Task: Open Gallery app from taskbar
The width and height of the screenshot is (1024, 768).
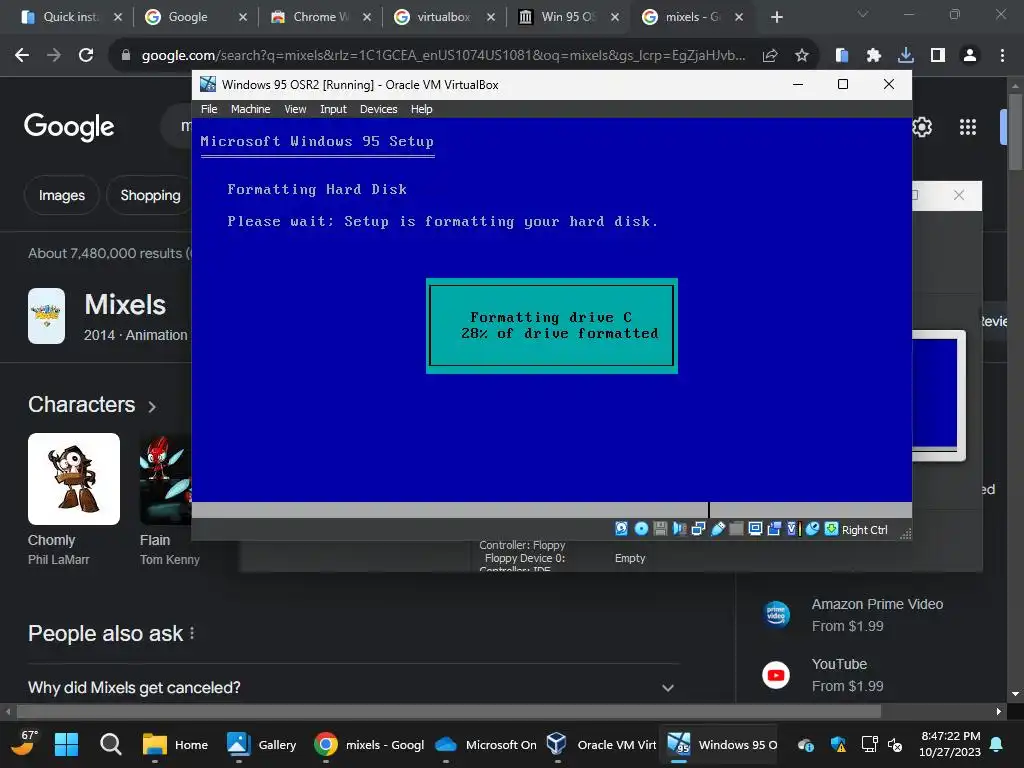Action: click(x=261, y=744)
